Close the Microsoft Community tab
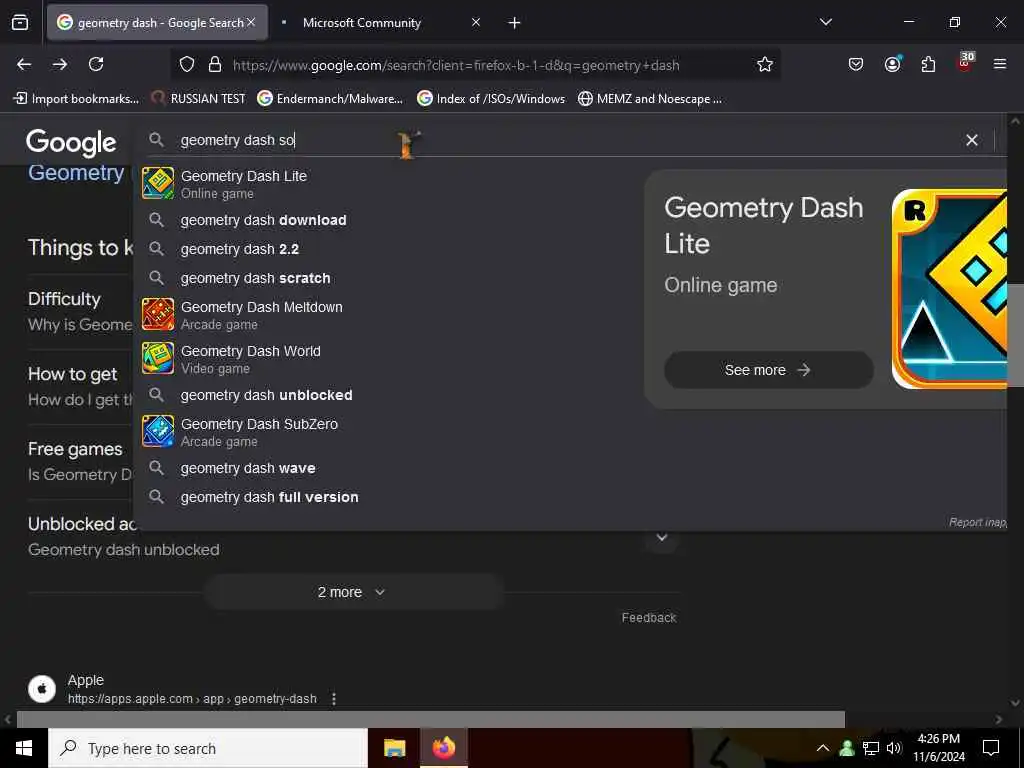This screenshot has height=768, width=1024. pos(475,22)
